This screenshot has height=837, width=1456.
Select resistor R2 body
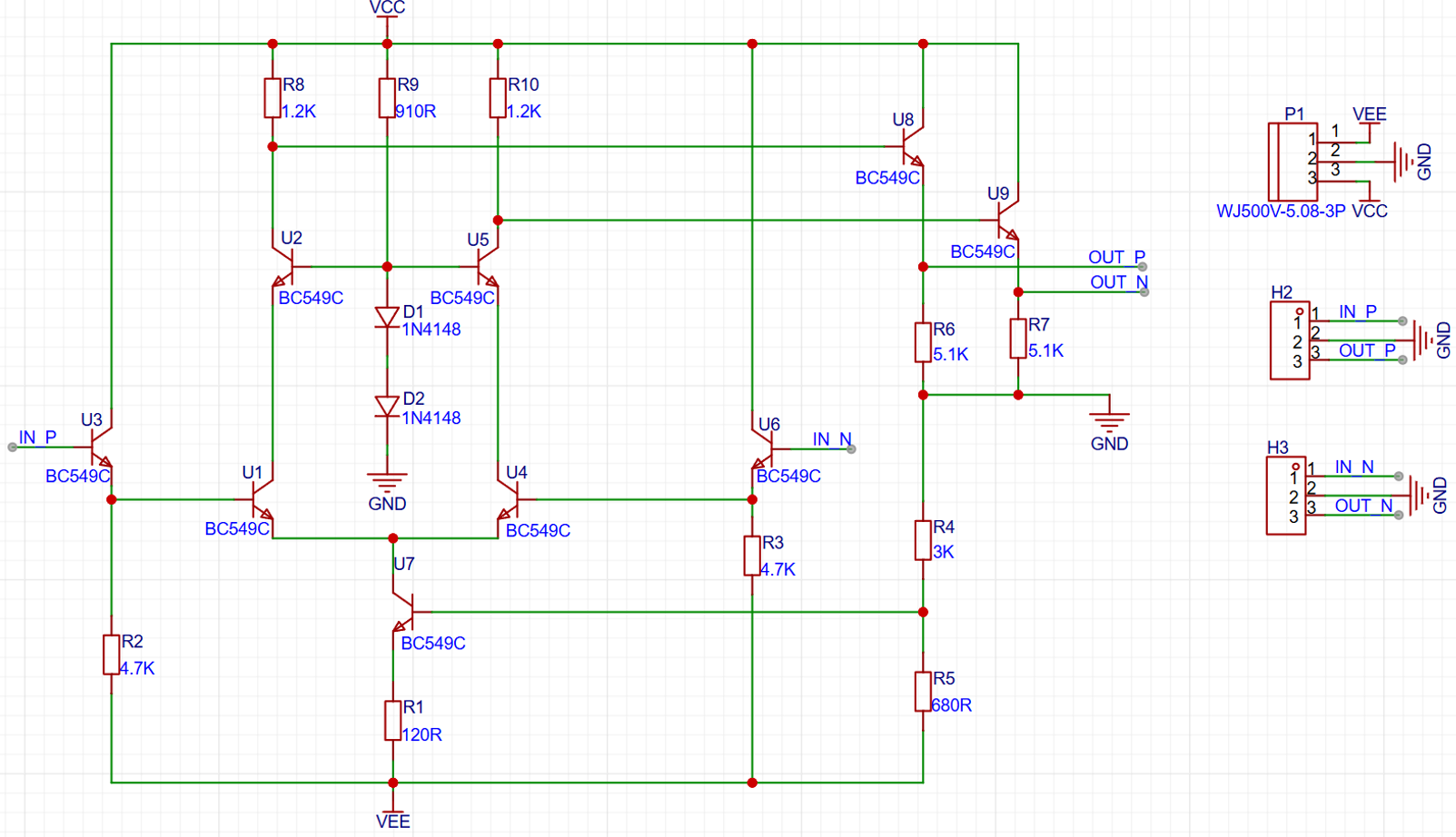pyautogui.click(x=111, y=655)
